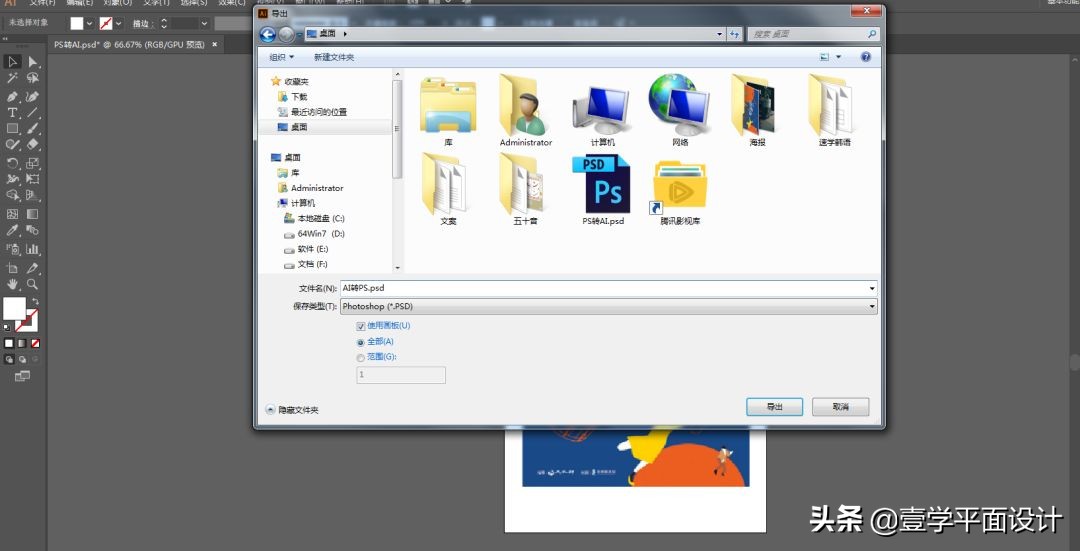The width and height of the screenshot is (1080, 551).
Task: Select the Selection arrow tool
Action: point(12,63)
